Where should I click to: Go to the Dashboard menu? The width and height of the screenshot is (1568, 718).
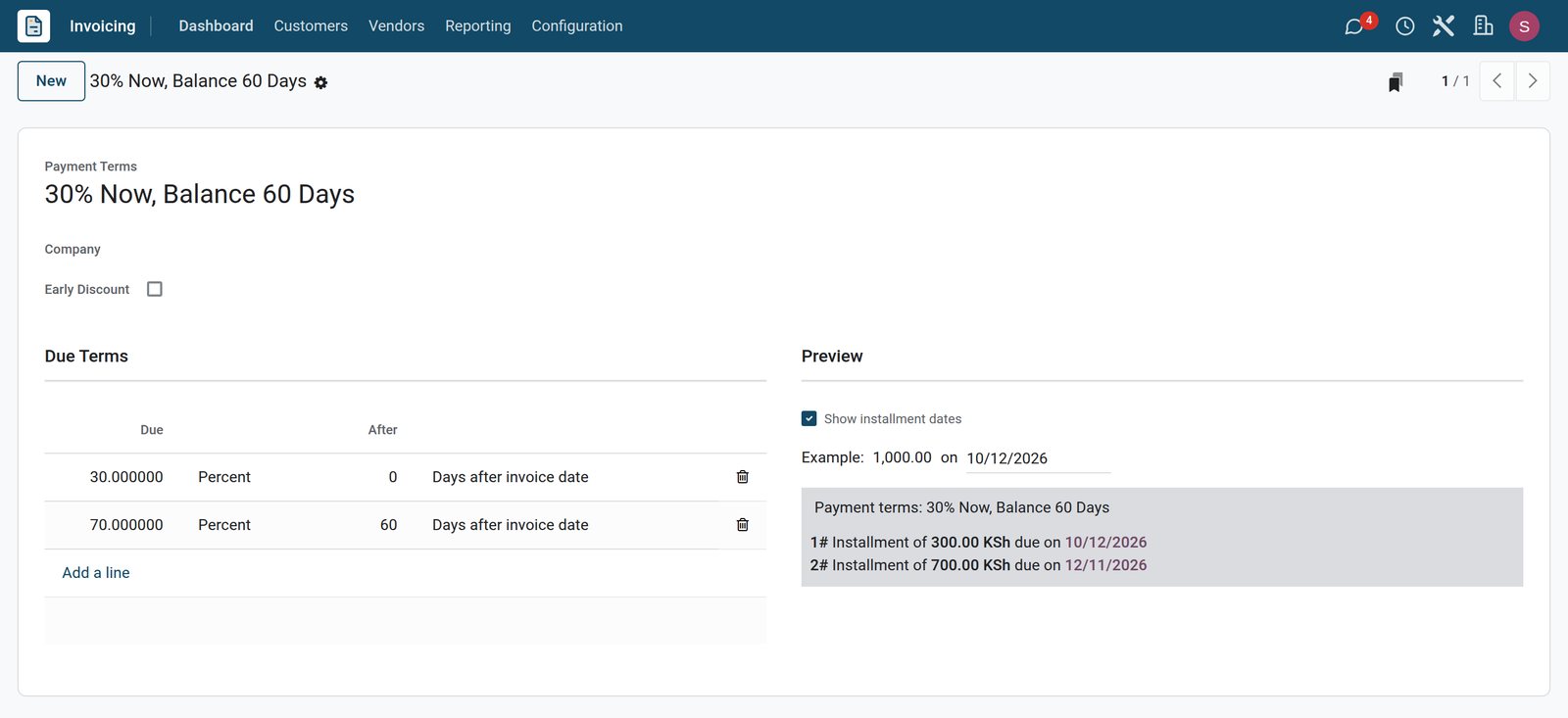pos(216,26)
